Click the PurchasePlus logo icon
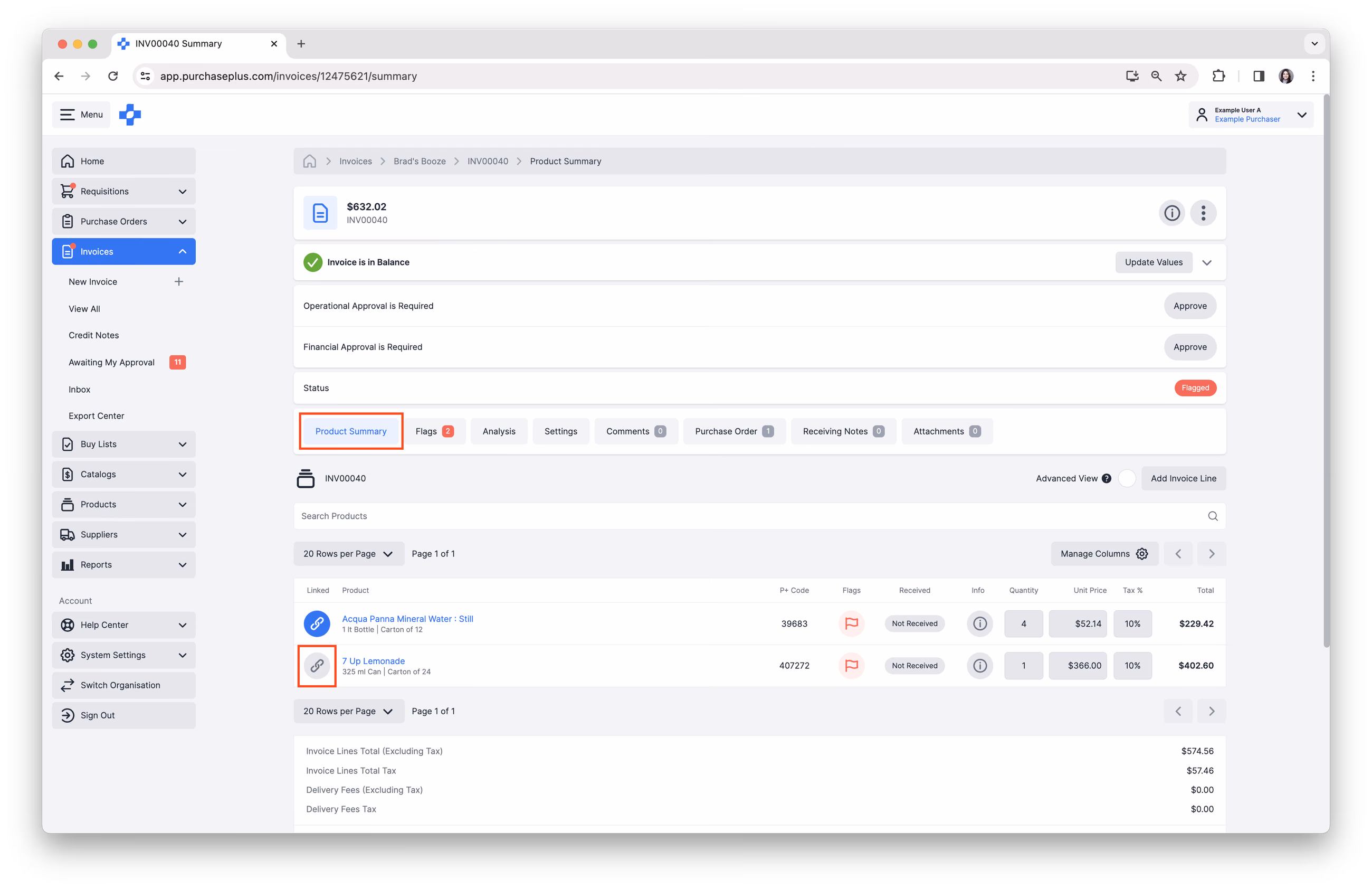This screenshot has width=1372, height=889. (130, 114)
